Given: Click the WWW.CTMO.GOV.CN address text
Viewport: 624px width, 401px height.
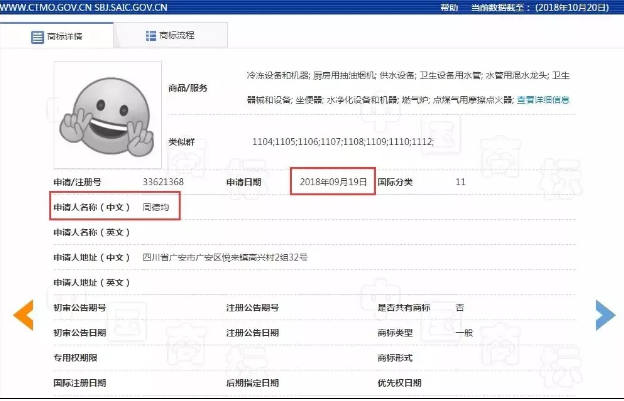Looking at the screenshot, I should 43,7.
